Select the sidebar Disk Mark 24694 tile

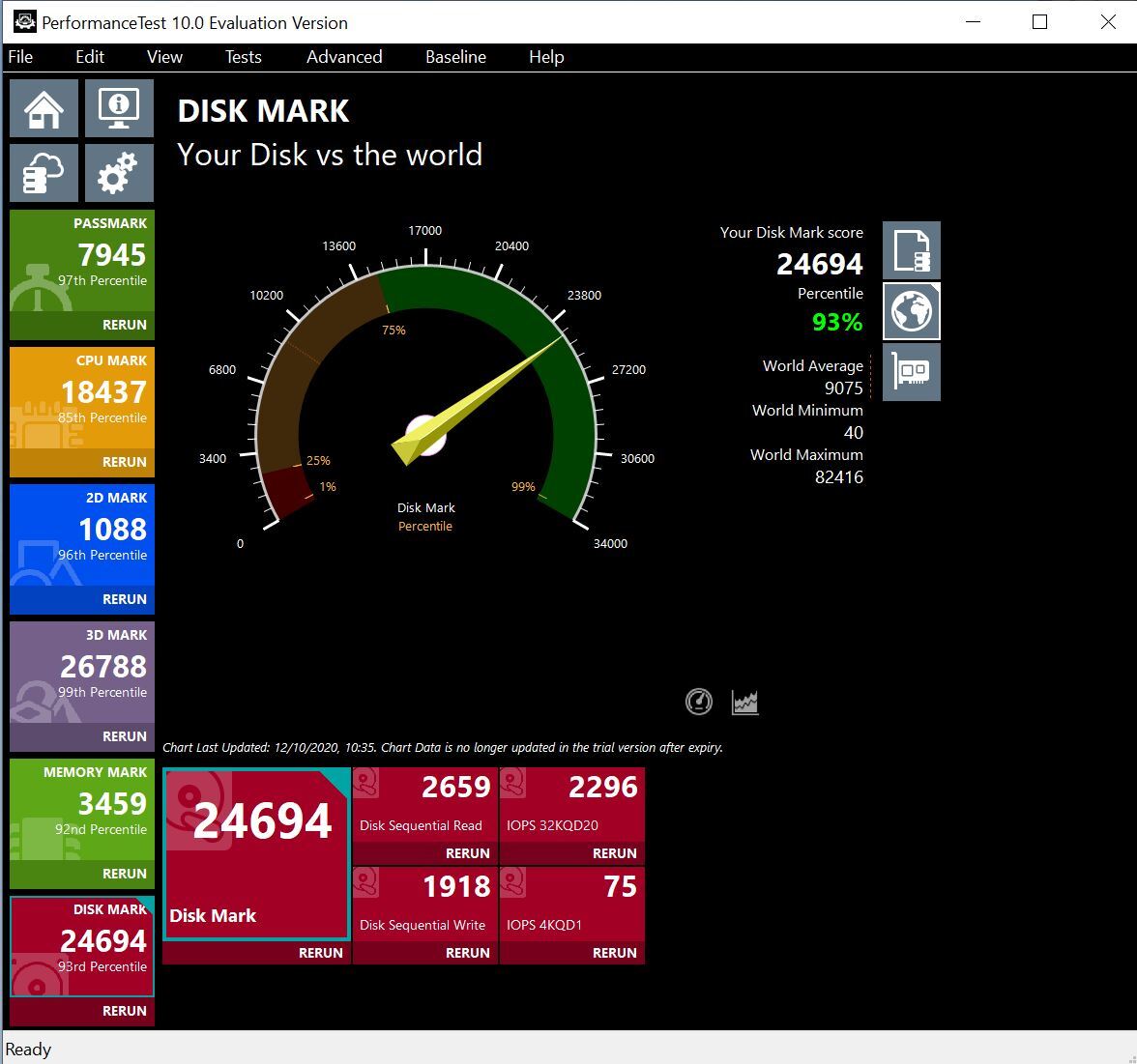82,947
